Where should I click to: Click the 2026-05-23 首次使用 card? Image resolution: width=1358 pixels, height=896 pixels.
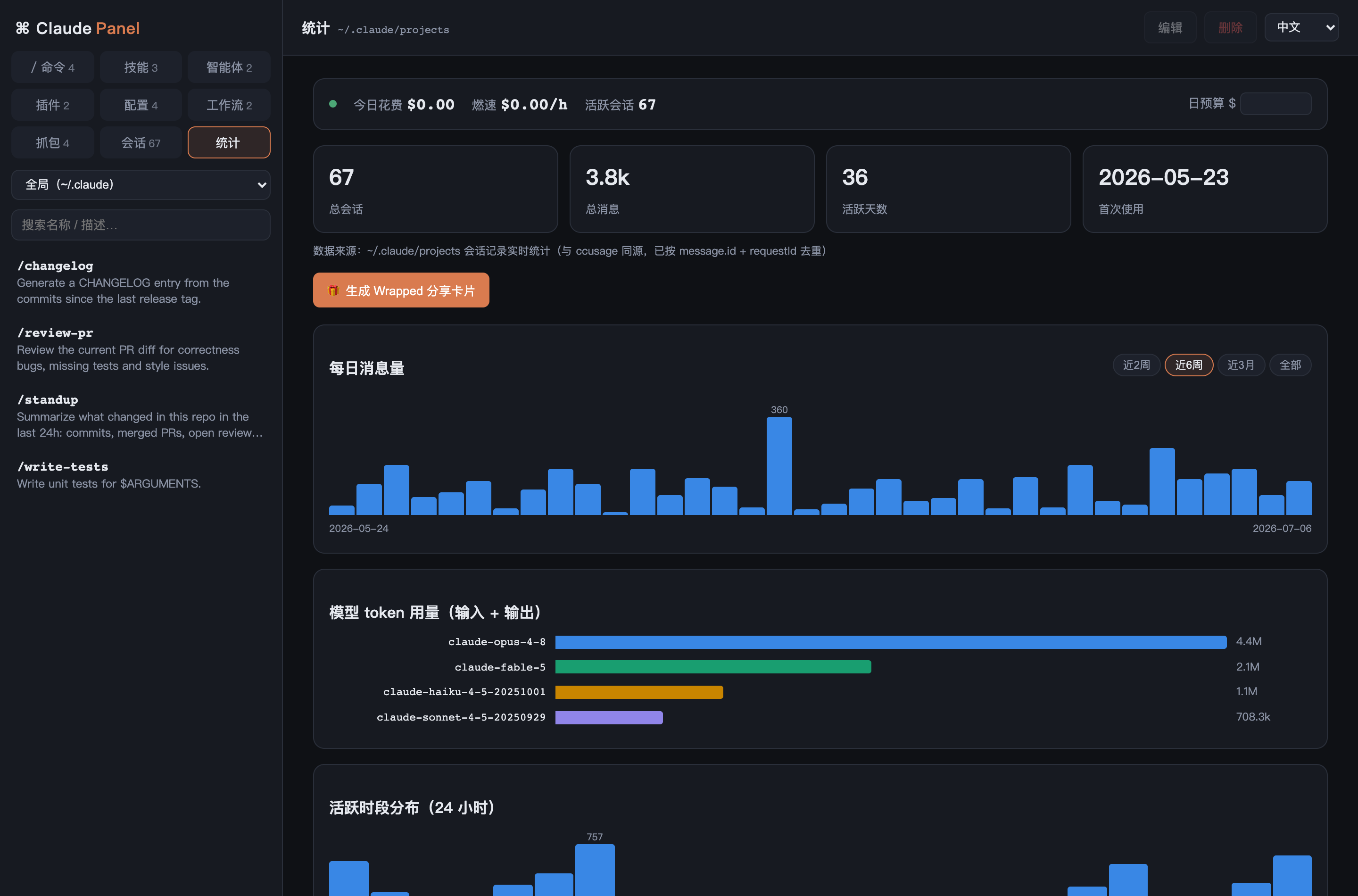[x=1205, y=189]
